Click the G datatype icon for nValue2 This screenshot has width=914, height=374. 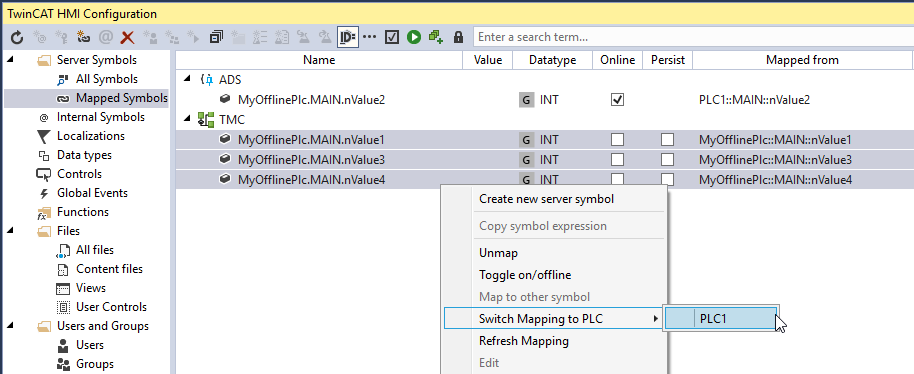point(526,100)
